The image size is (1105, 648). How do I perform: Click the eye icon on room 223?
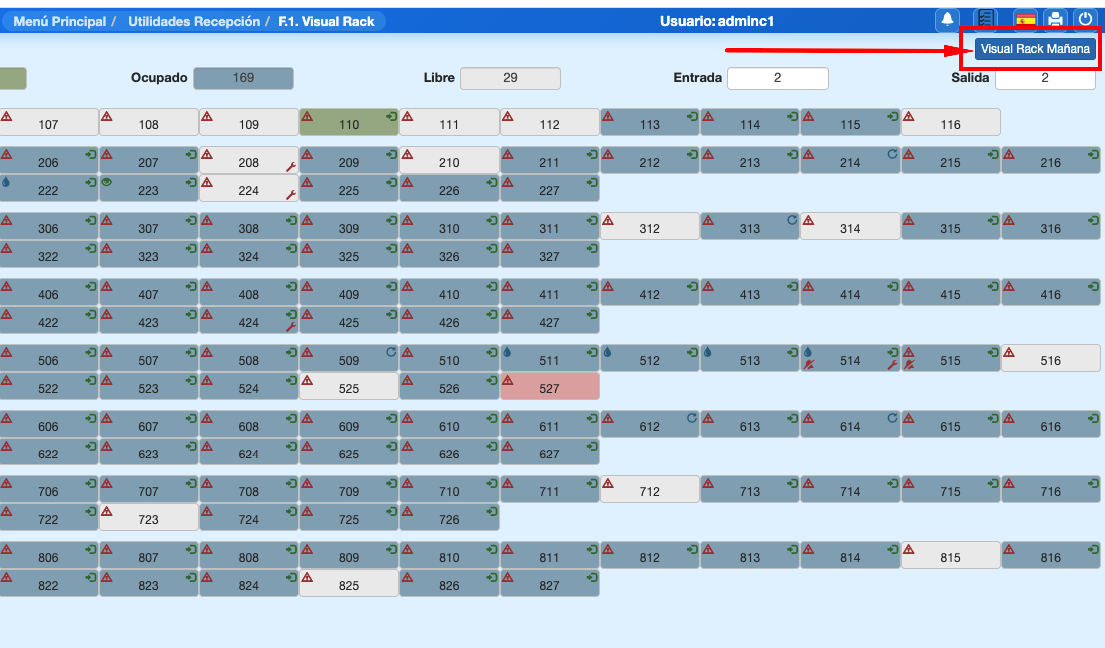(x=107, y=182)
